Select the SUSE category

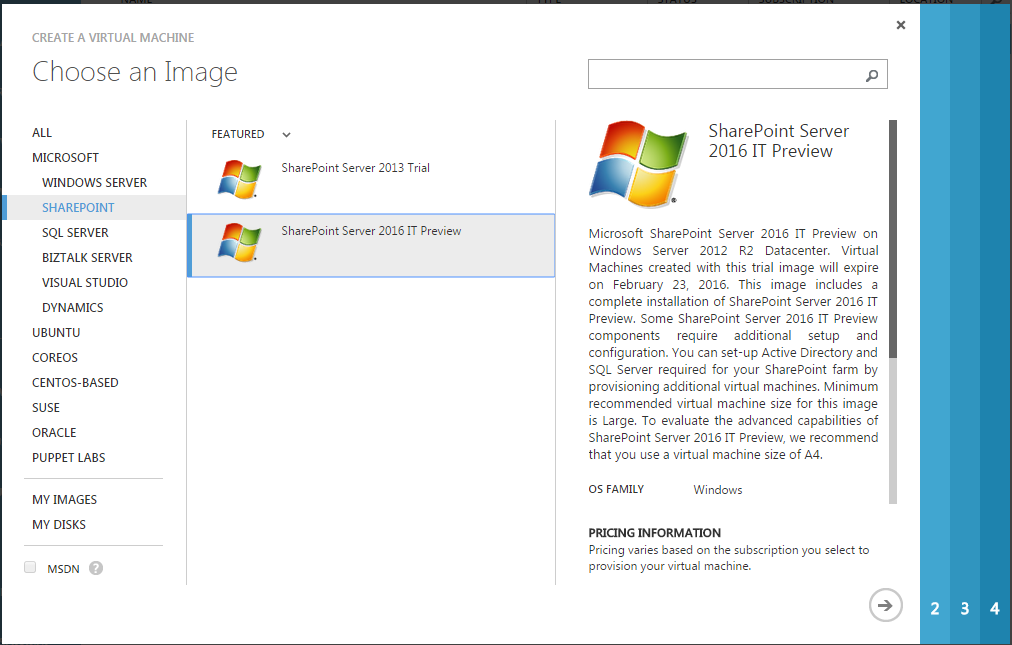tap(46, 408)
